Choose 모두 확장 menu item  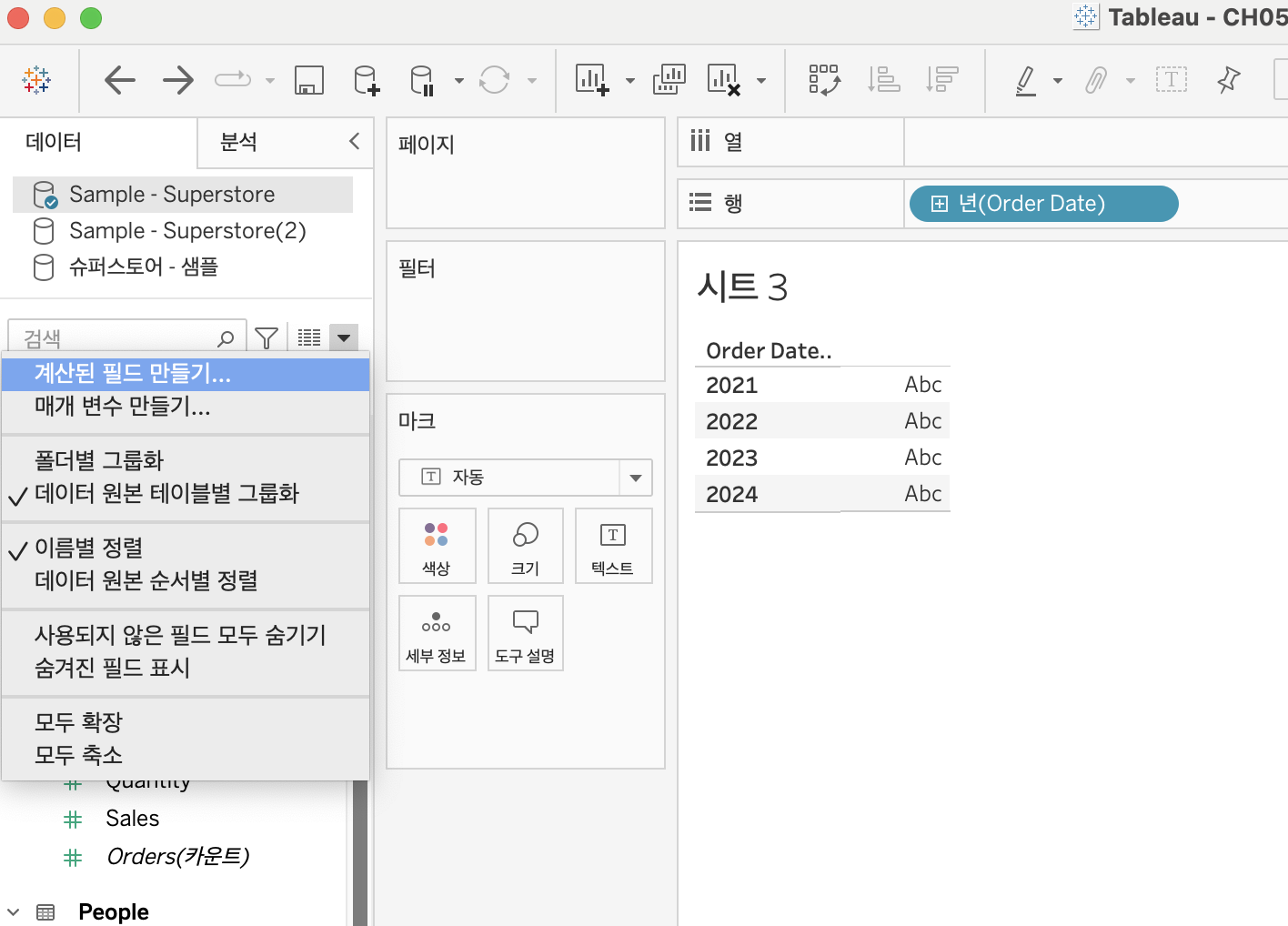(186, 722)
